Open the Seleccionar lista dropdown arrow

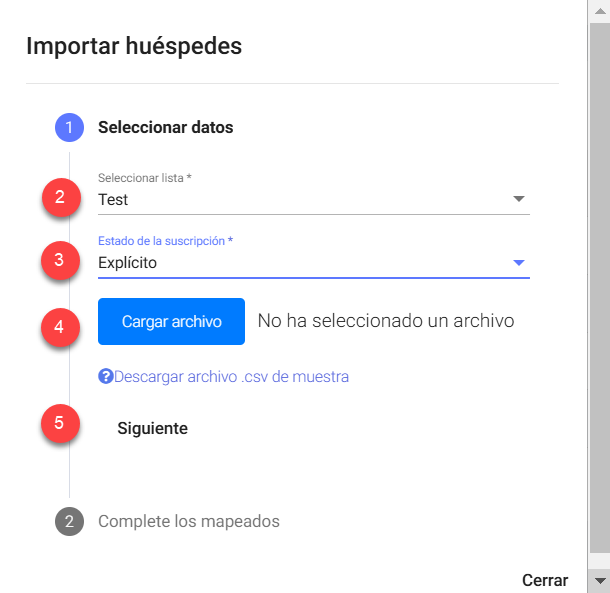point(519,199)
